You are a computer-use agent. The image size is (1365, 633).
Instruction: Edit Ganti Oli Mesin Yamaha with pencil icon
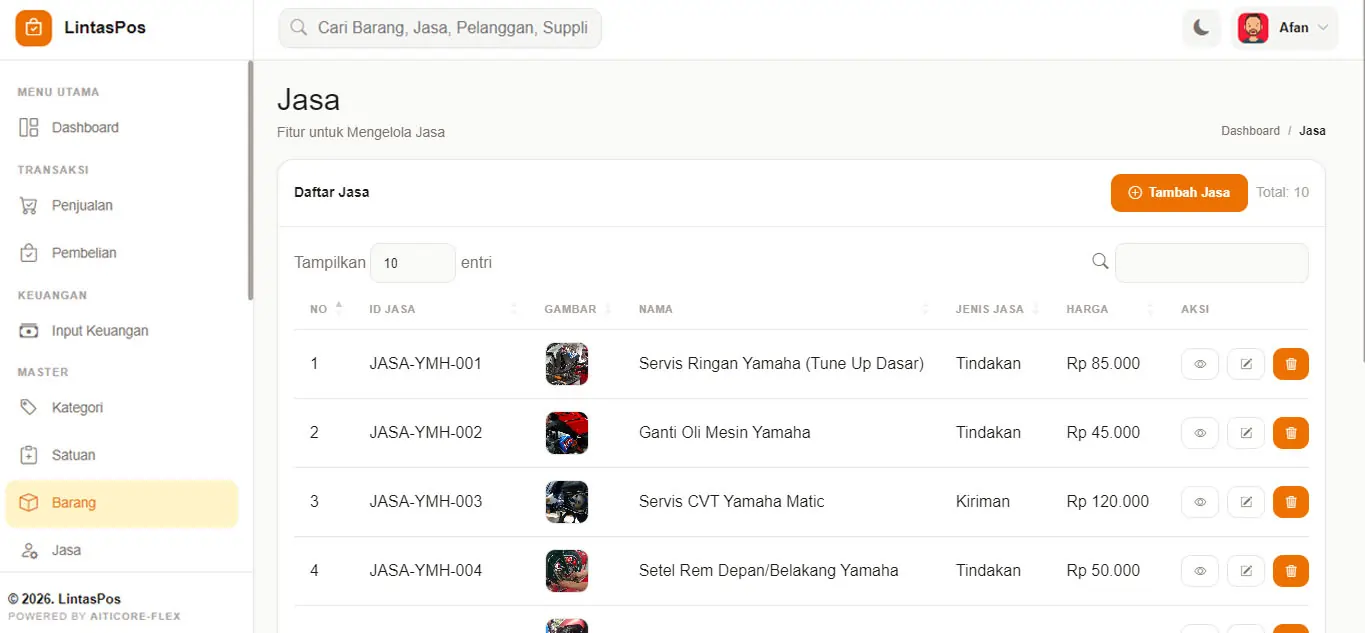point(1245,433)
